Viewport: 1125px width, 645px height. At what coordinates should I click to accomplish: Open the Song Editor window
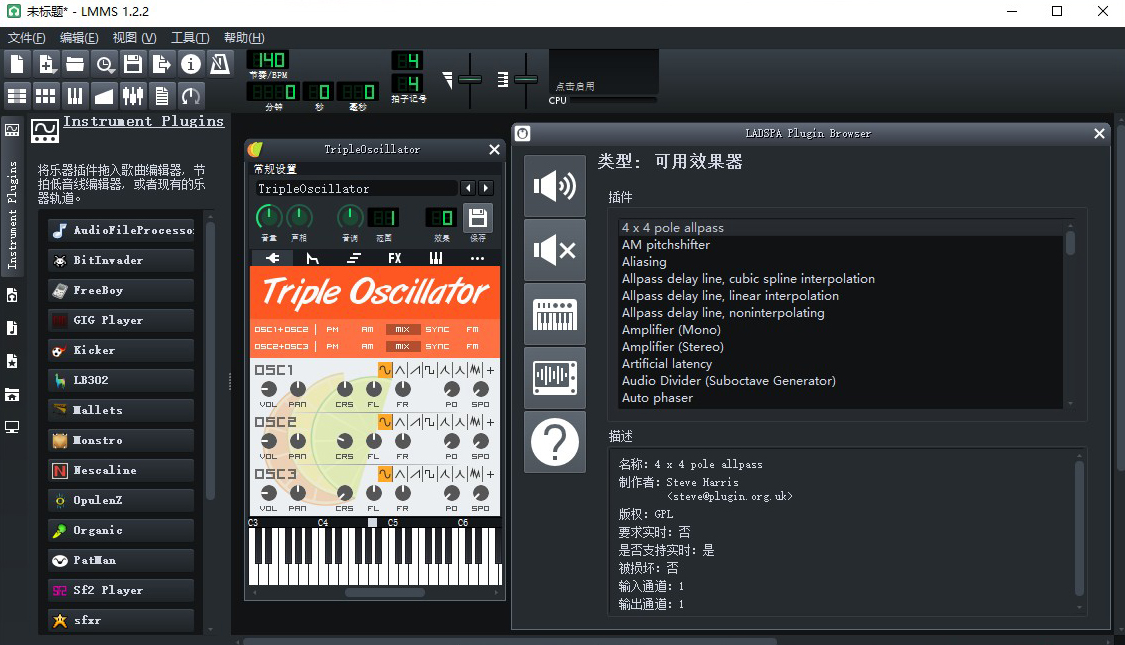[17, 95]
